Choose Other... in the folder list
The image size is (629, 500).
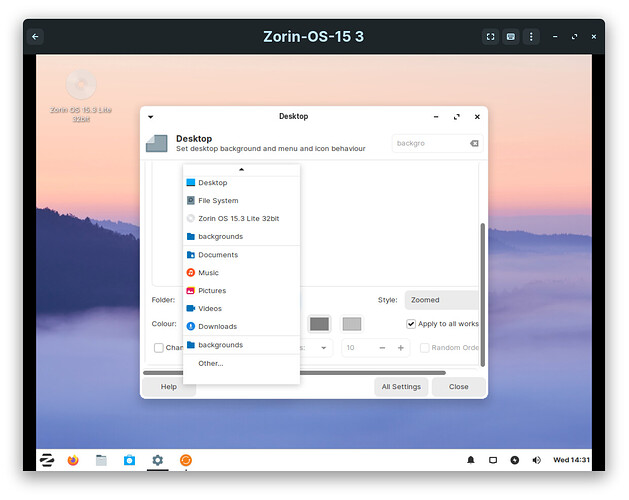[241, 364]
